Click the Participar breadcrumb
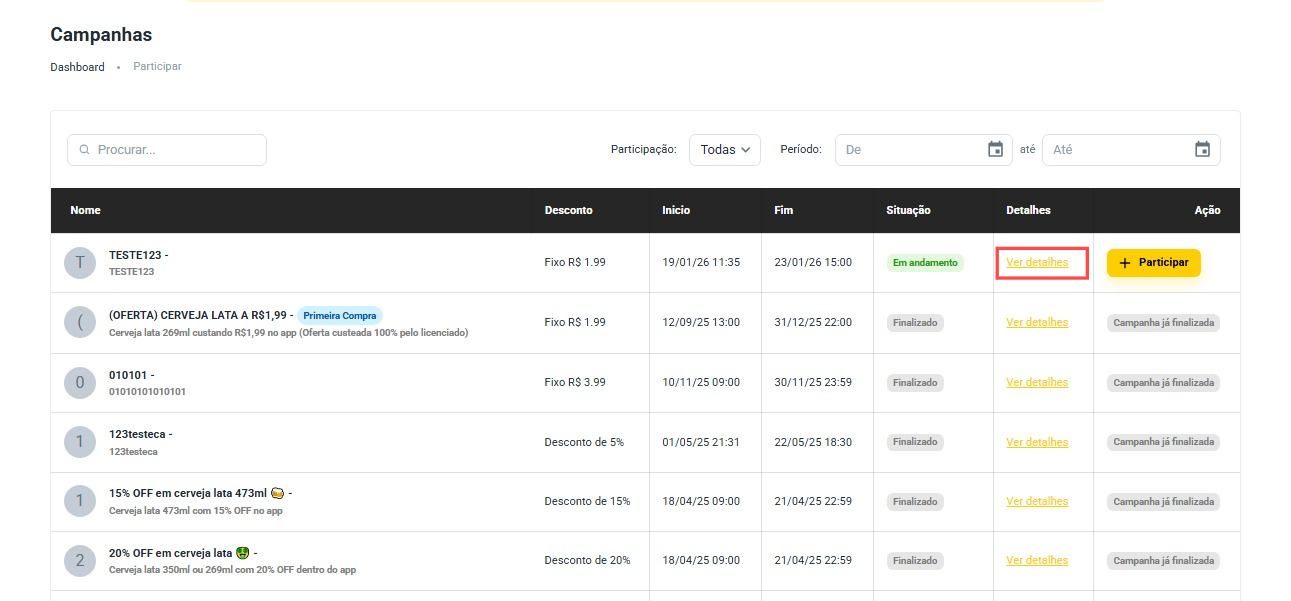This screenshot has width=1291, height=601. click(x=157, y=66)
